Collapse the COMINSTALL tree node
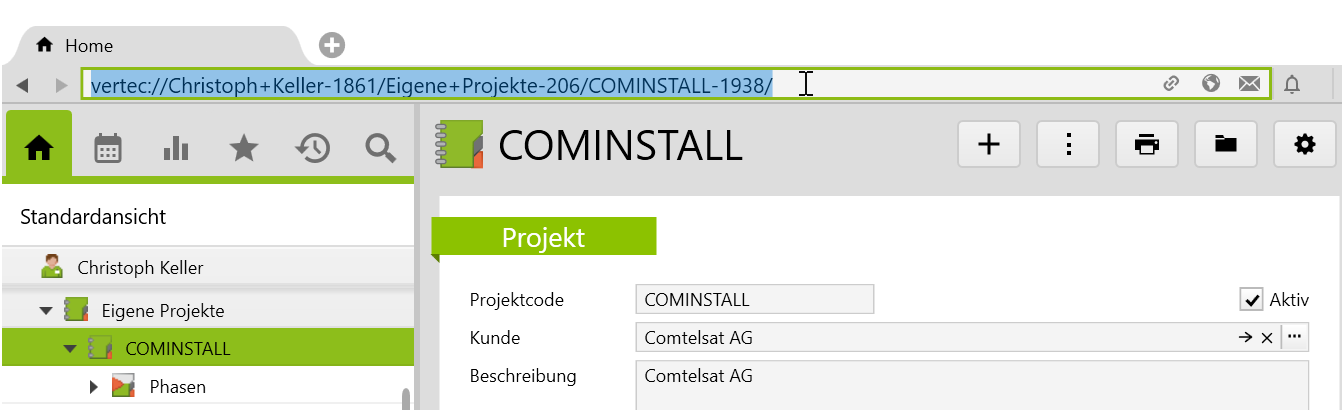The width and height of the screenshot is (1342, 410). tap(70, 349)
